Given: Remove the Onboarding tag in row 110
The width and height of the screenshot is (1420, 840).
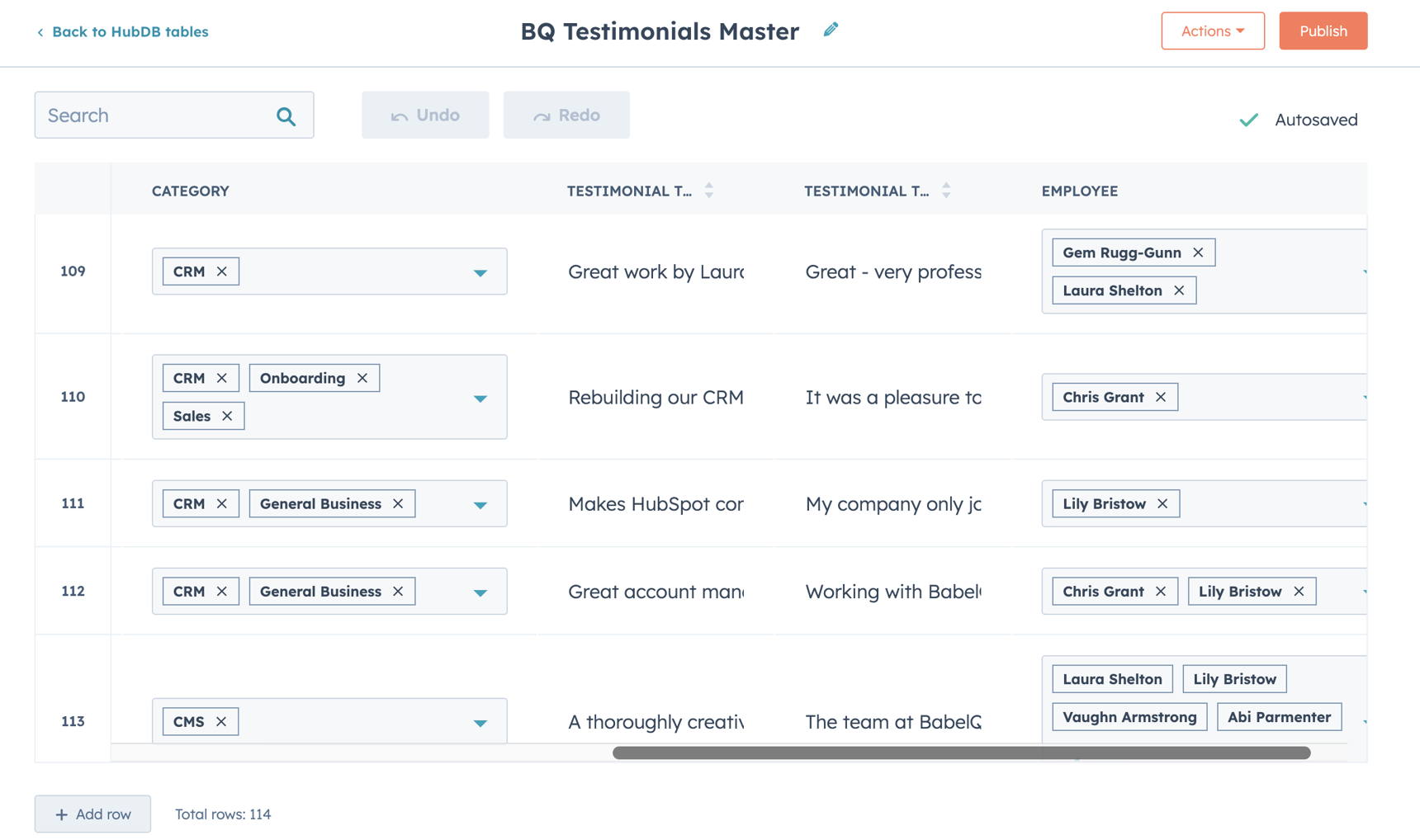Looking at the screenshot, I should point(362,377).
